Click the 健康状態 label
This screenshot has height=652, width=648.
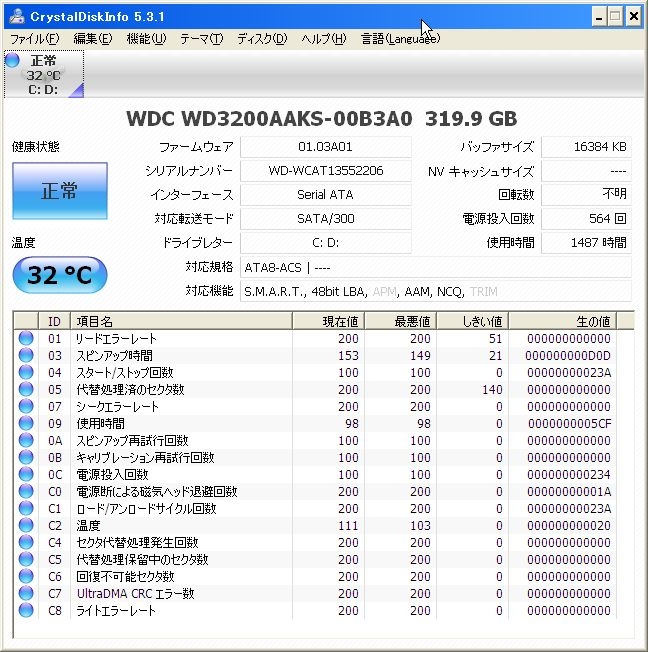click(36, 147)
